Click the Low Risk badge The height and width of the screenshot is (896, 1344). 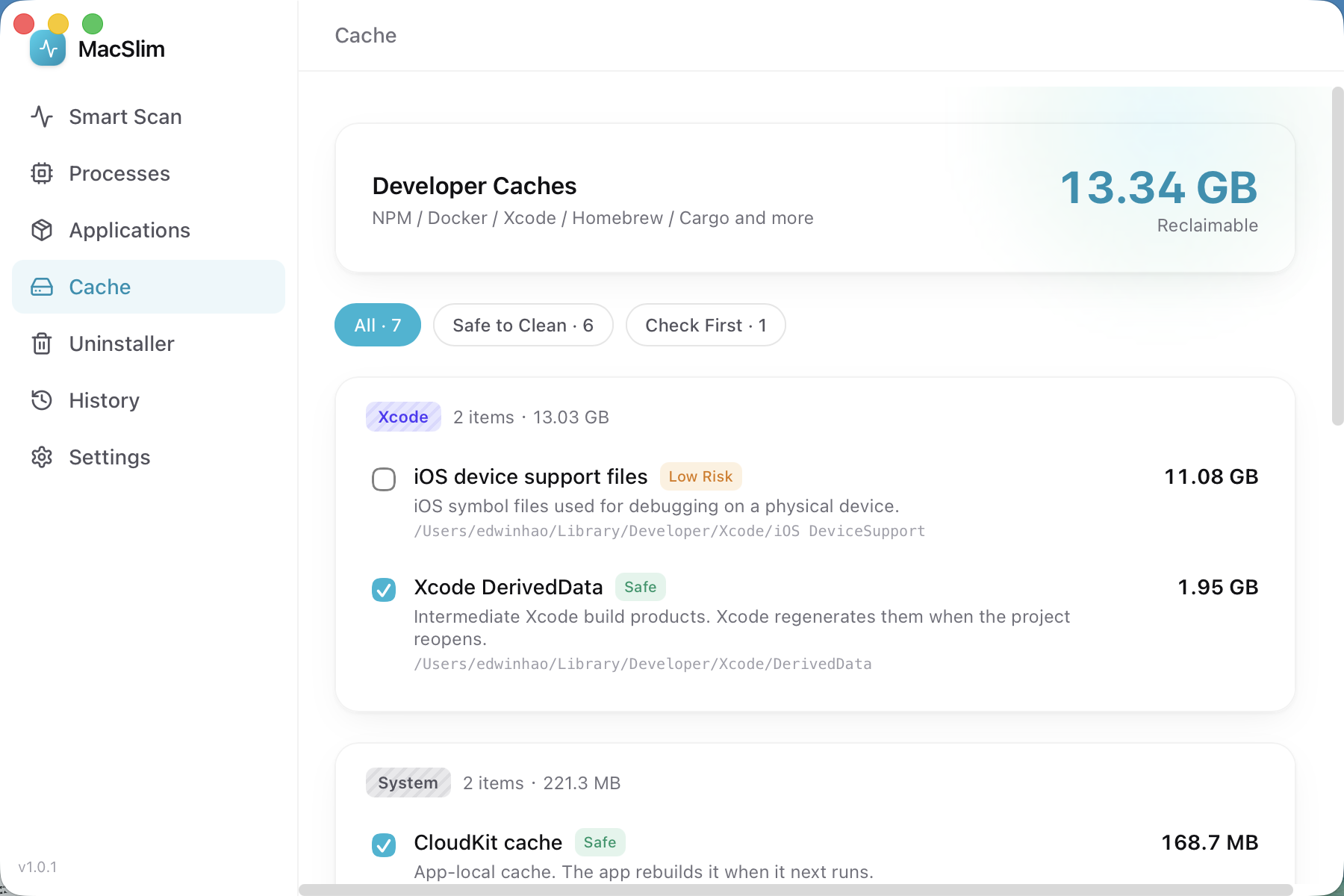click(x=700, y=476)
